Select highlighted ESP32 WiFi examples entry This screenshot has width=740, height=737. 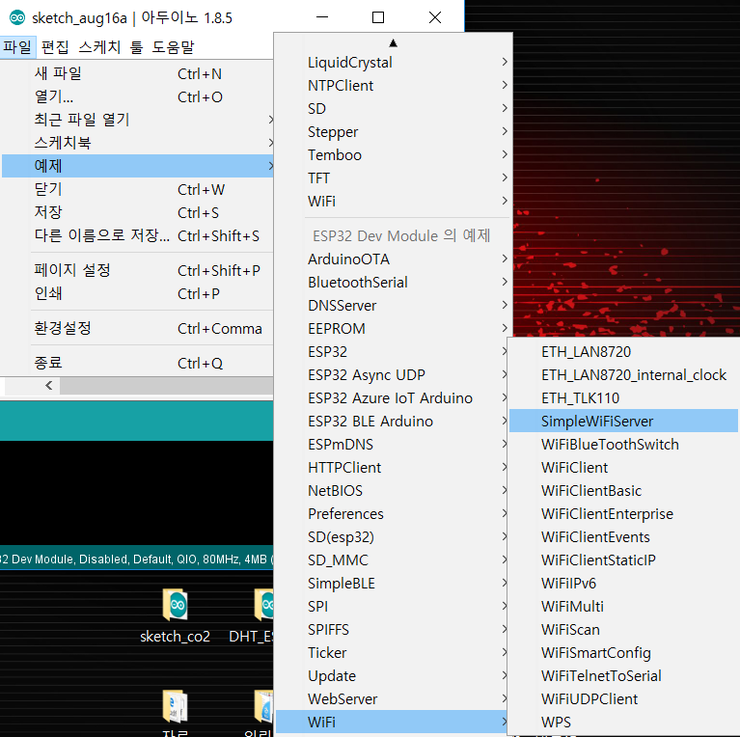point(392,722)
